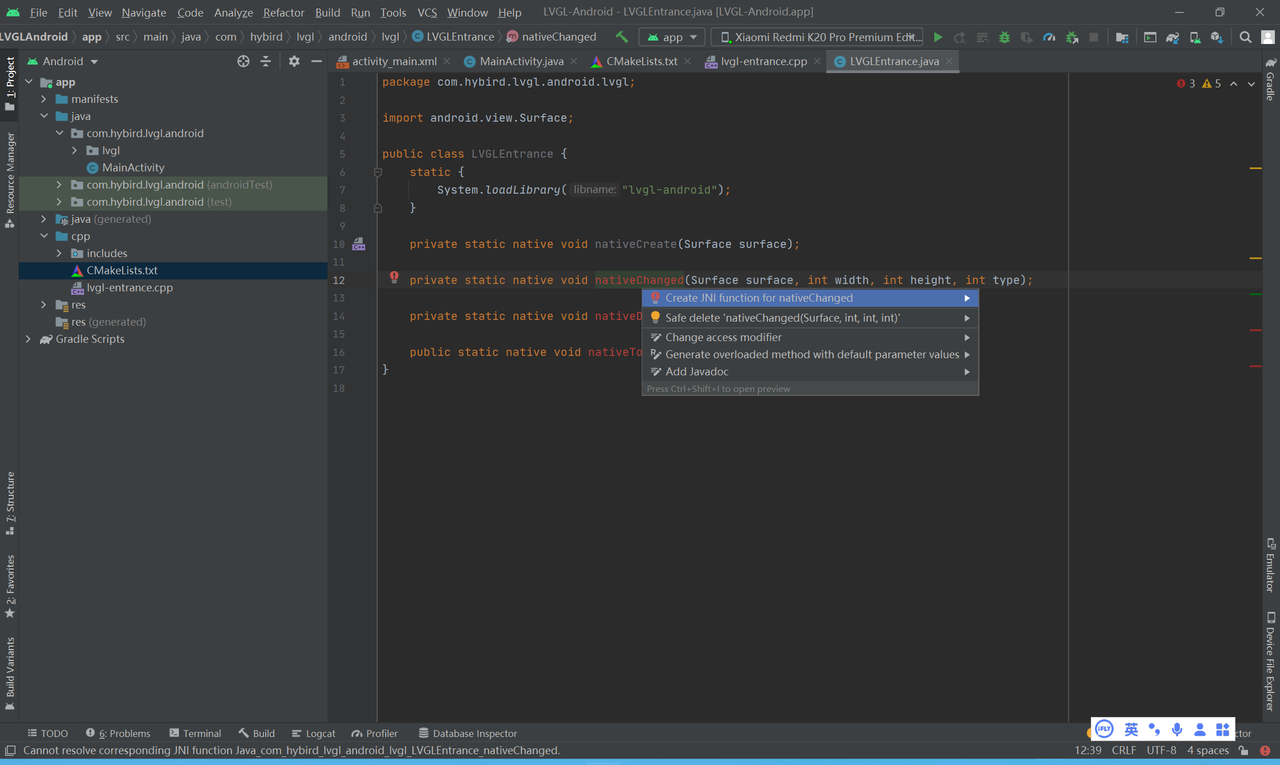Choose Add Javadoc from intention menu
This screenshot has height=765, width=1280.
[x=810, y=371]
